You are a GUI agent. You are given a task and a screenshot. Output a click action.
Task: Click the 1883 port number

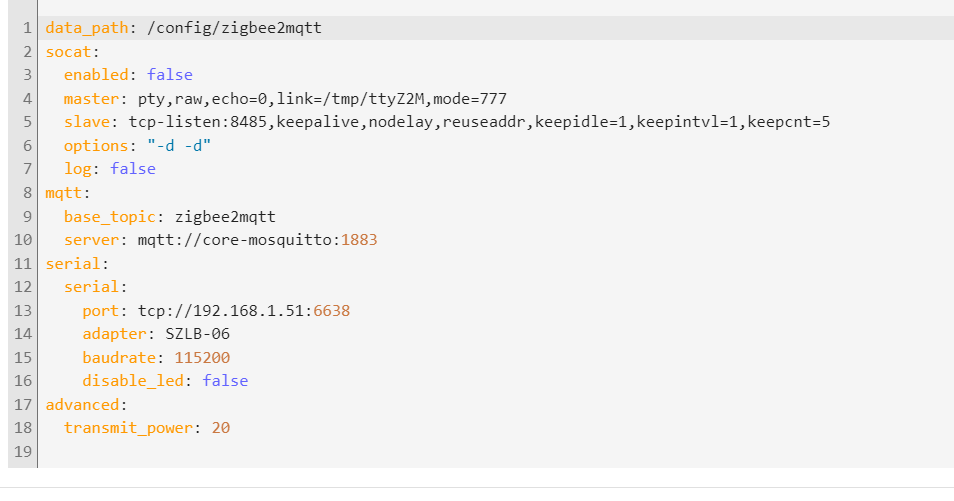point(359,240)
